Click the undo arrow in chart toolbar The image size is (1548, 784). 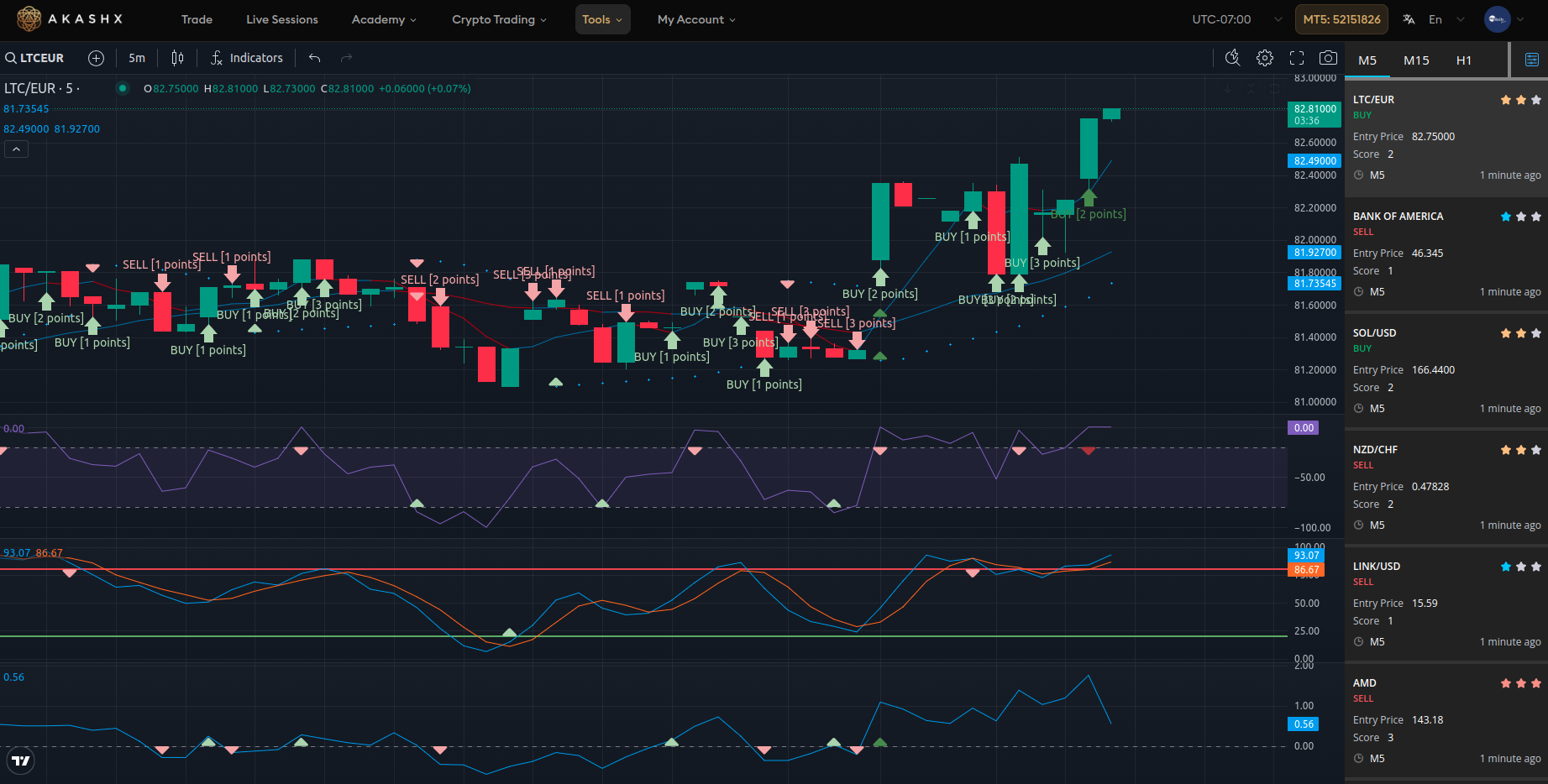tap(315, 58)
